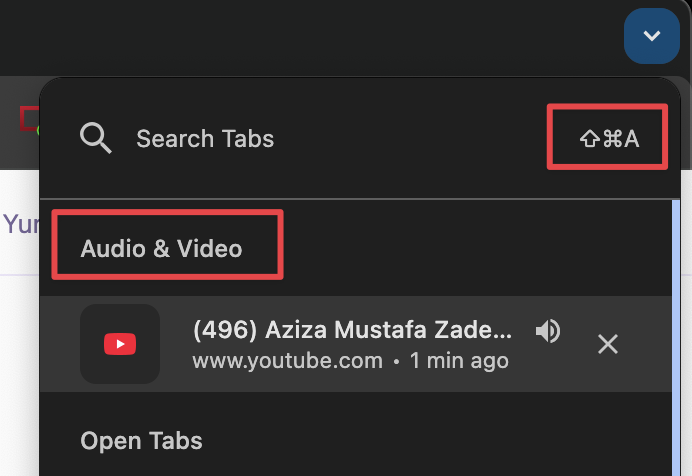Click the red play logo icon
Viewport: 692px width, 476px height.
(x=120, y=344)
